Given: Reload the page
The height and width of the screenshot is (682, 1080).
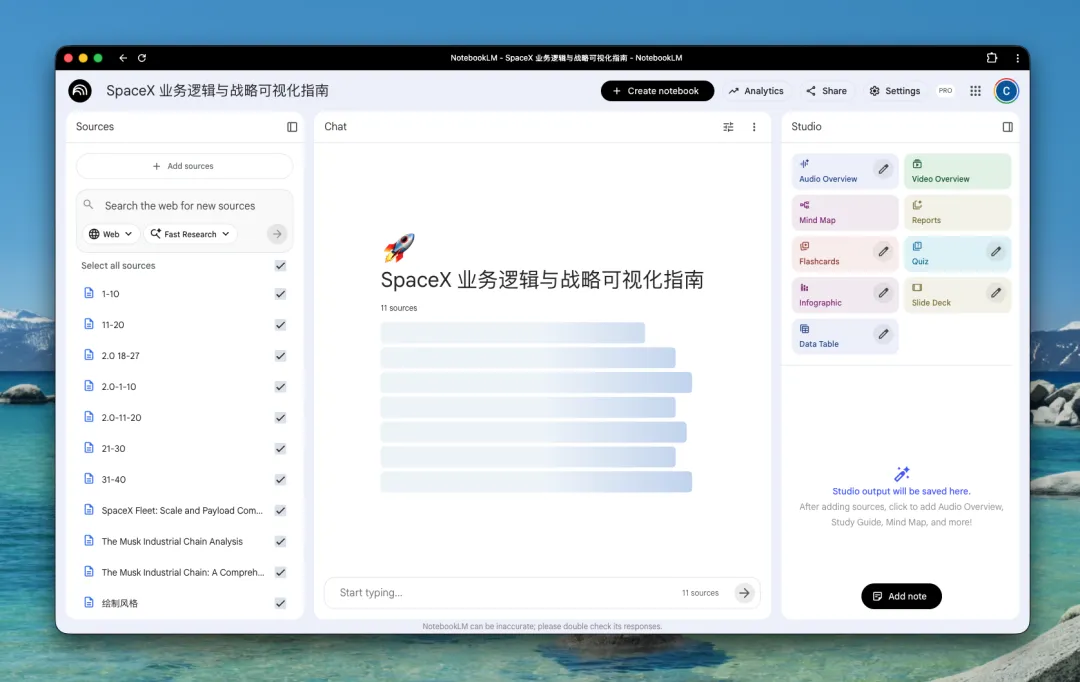Looking at the screenshot, I should (x=142, y=58).
